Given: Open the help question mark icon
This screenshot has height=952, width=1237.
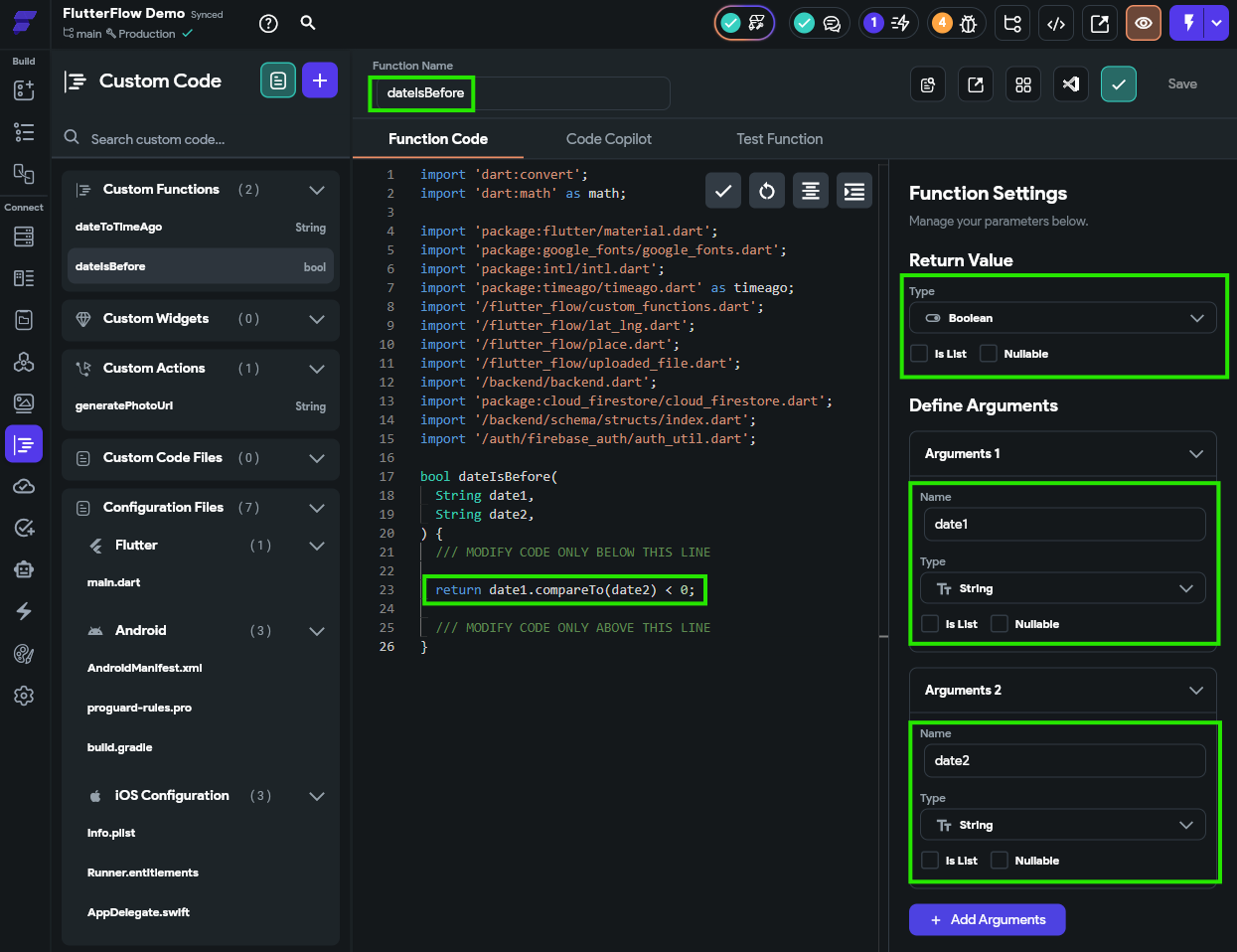Looking at the screenshot, I should pyautogui.click(x=268, y=24).
